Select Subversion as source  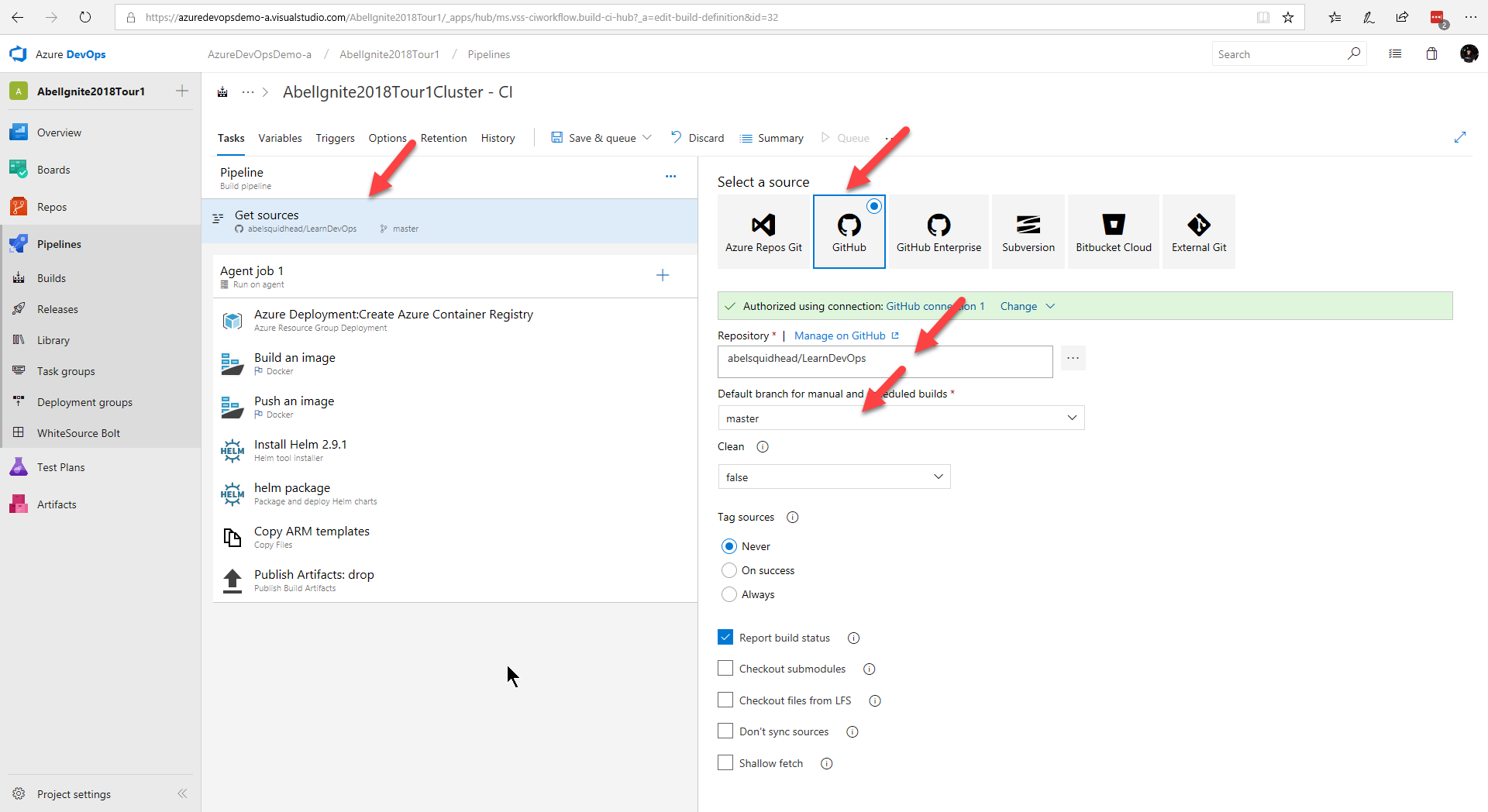pos(1028,232)
